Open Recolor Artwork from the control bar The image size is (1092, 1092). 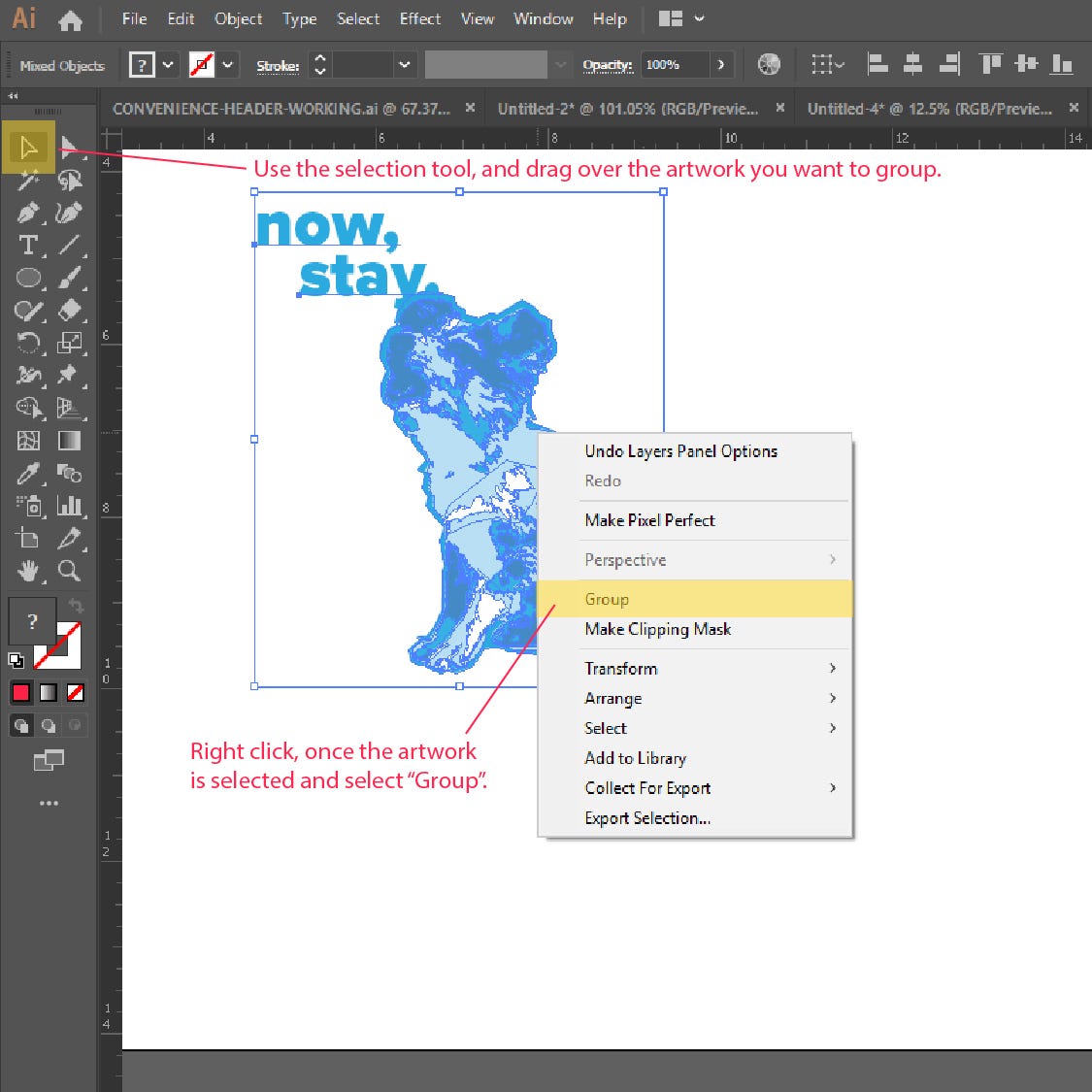769,64
